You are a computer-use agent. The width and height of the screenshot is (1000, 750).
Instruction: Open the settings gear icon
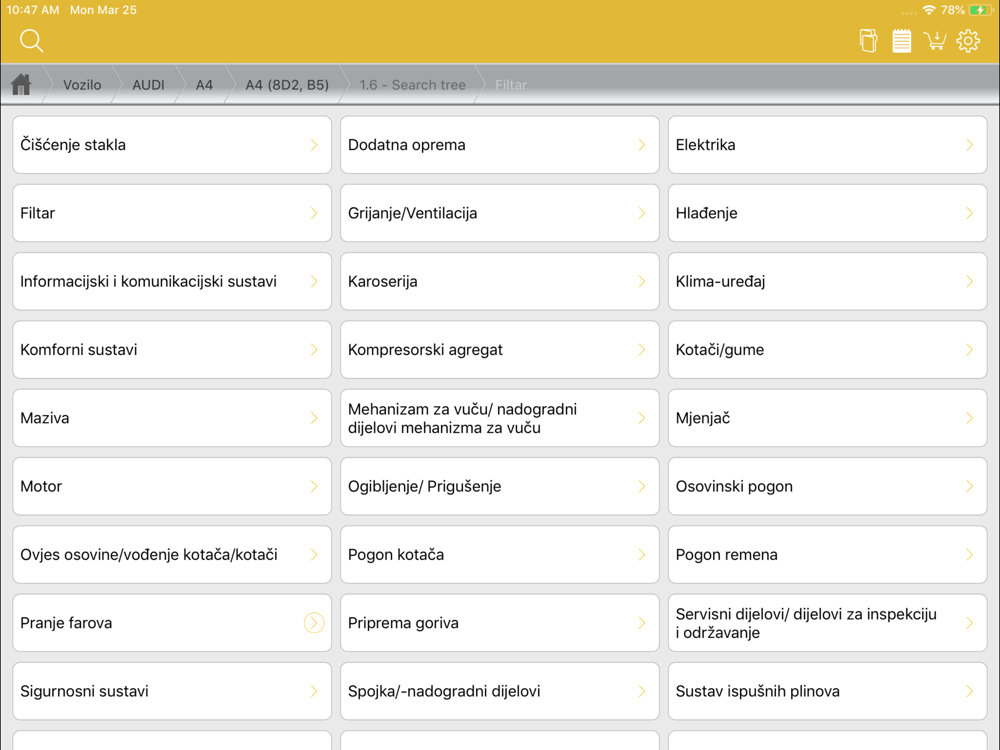coord(968,41)
